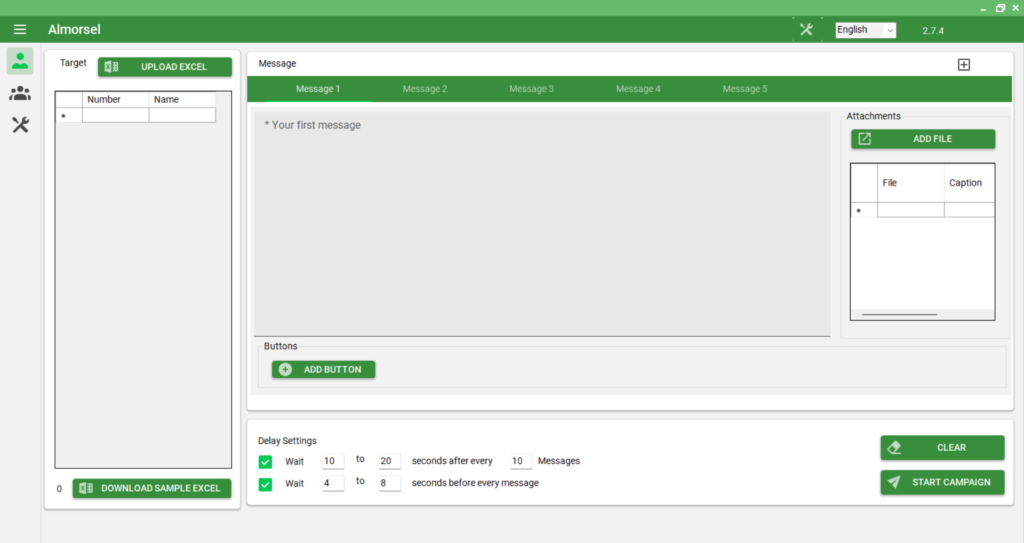Open the English language dropdown

click(865, 30)
